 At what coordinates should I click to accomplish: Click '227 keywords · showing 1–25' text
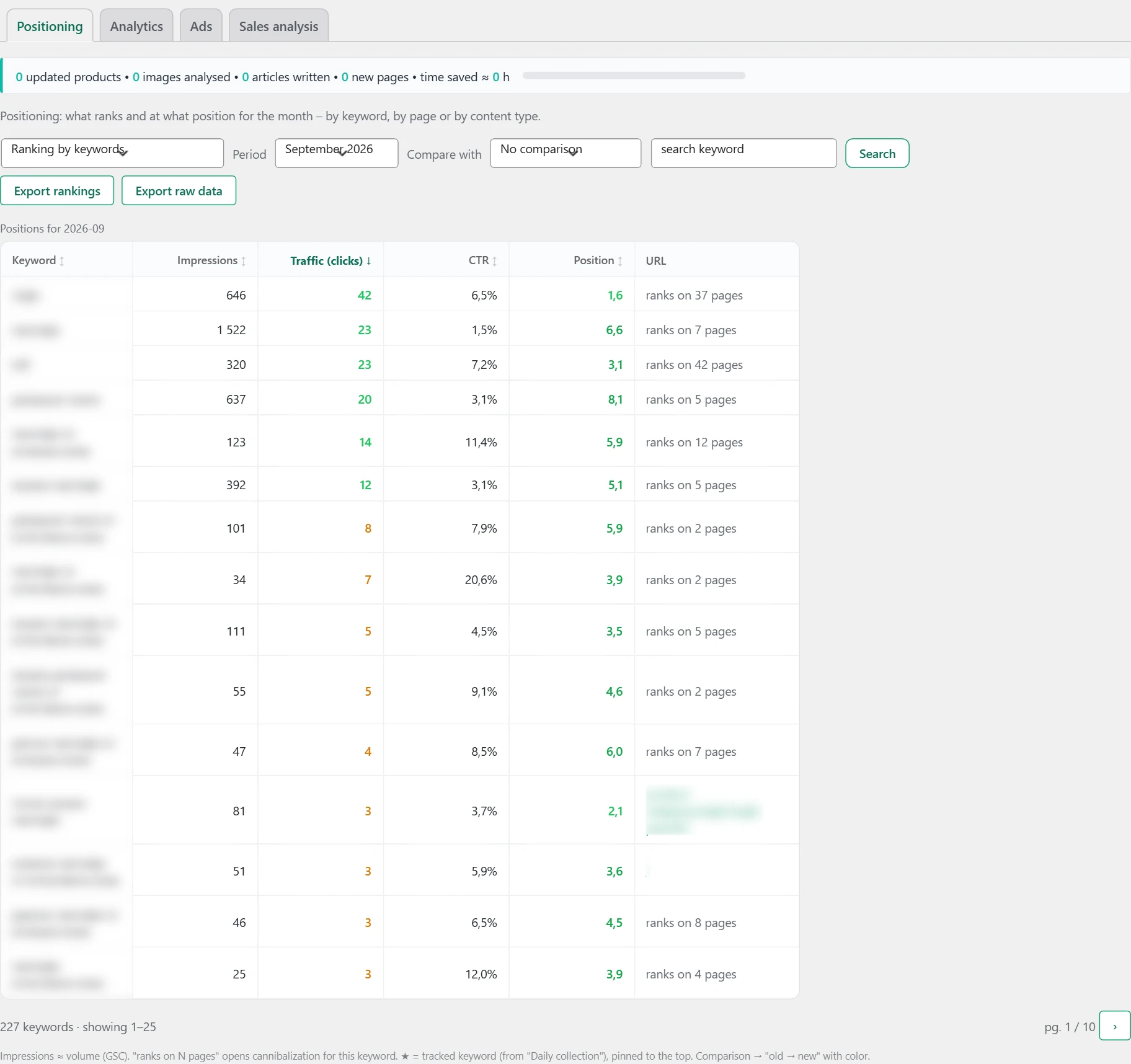[x=78, y=1027]
